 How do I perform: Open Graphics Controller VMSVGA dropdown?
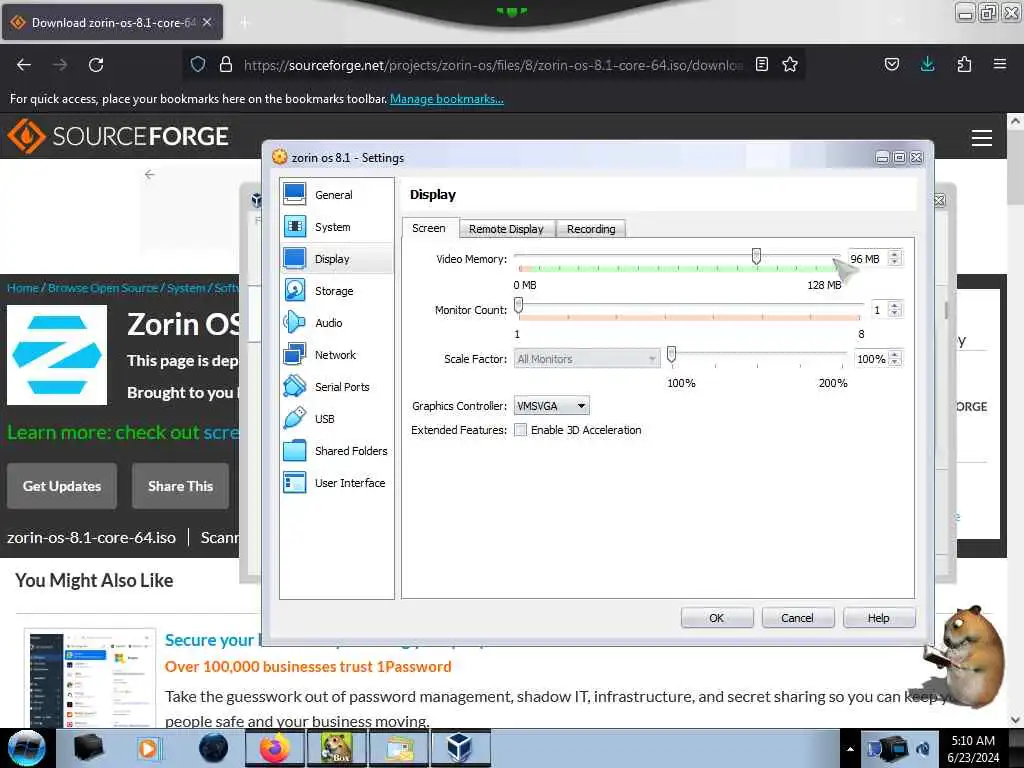[552, 406]
